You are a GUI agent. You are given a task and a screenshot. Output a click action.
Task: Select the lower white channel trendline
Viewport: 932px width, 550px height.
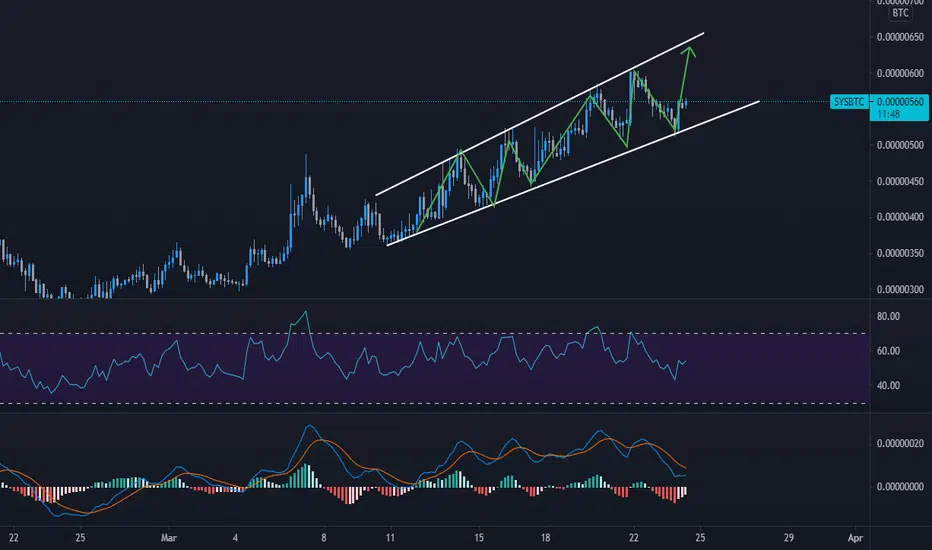[573, 174]
